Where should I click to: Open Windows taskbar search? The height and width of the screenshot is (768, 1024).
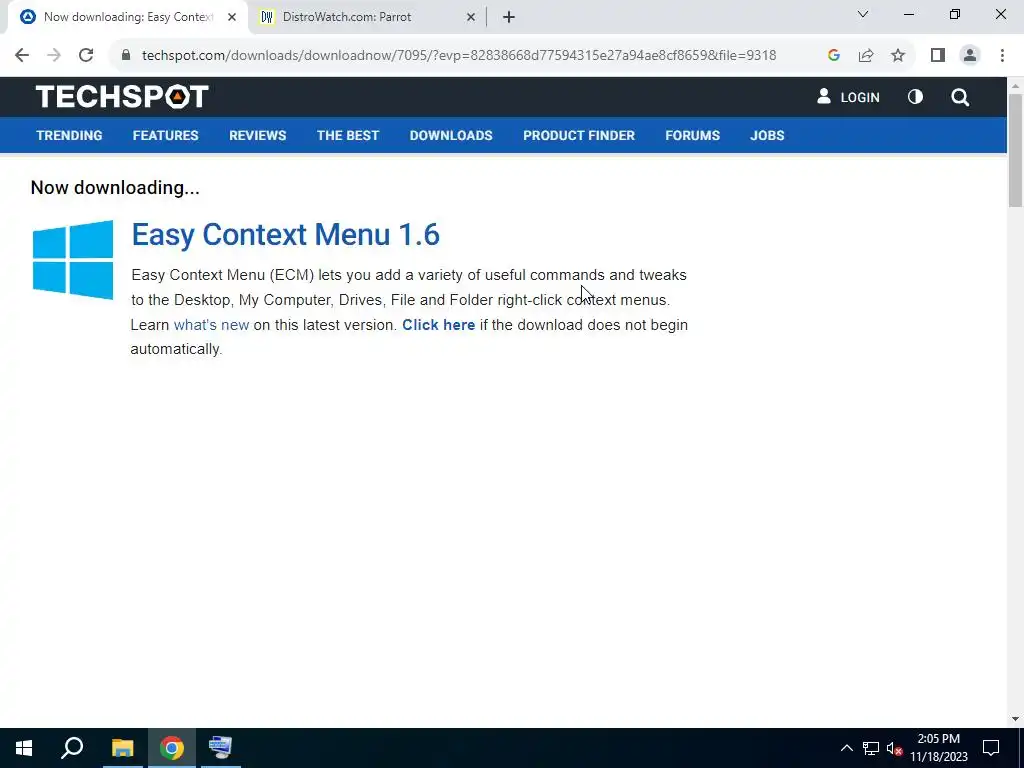click(x=72, y=748)
